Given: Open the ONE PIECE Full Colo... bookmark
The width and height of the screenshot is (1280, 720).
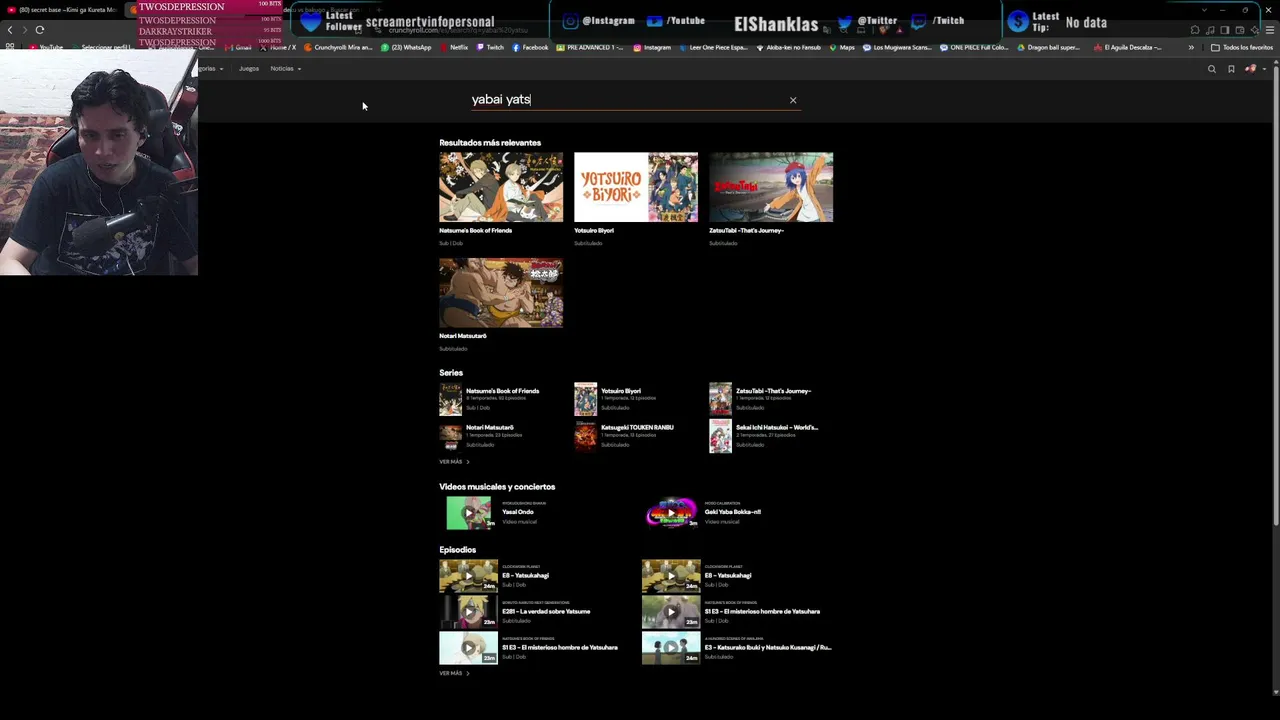Looking at the screenshot, I should pyautogui.click(x=974, y=47).
